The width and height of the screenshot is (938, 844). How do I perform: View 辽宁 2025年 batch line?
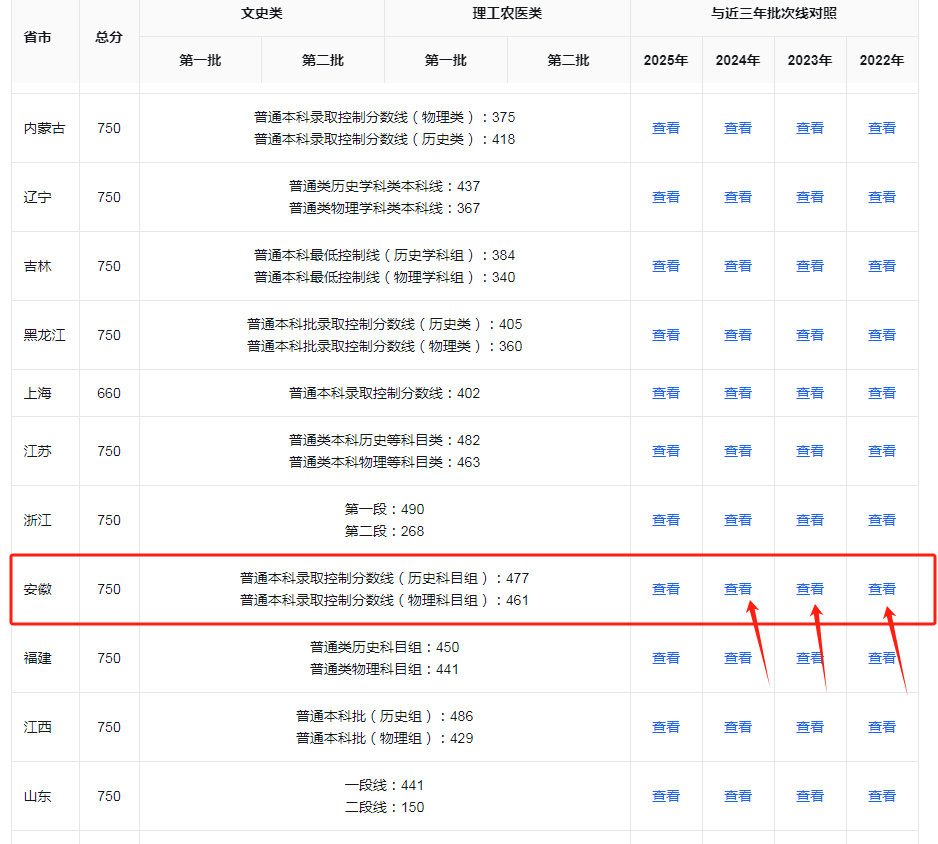pyautogui.click(x=666, y=197)
